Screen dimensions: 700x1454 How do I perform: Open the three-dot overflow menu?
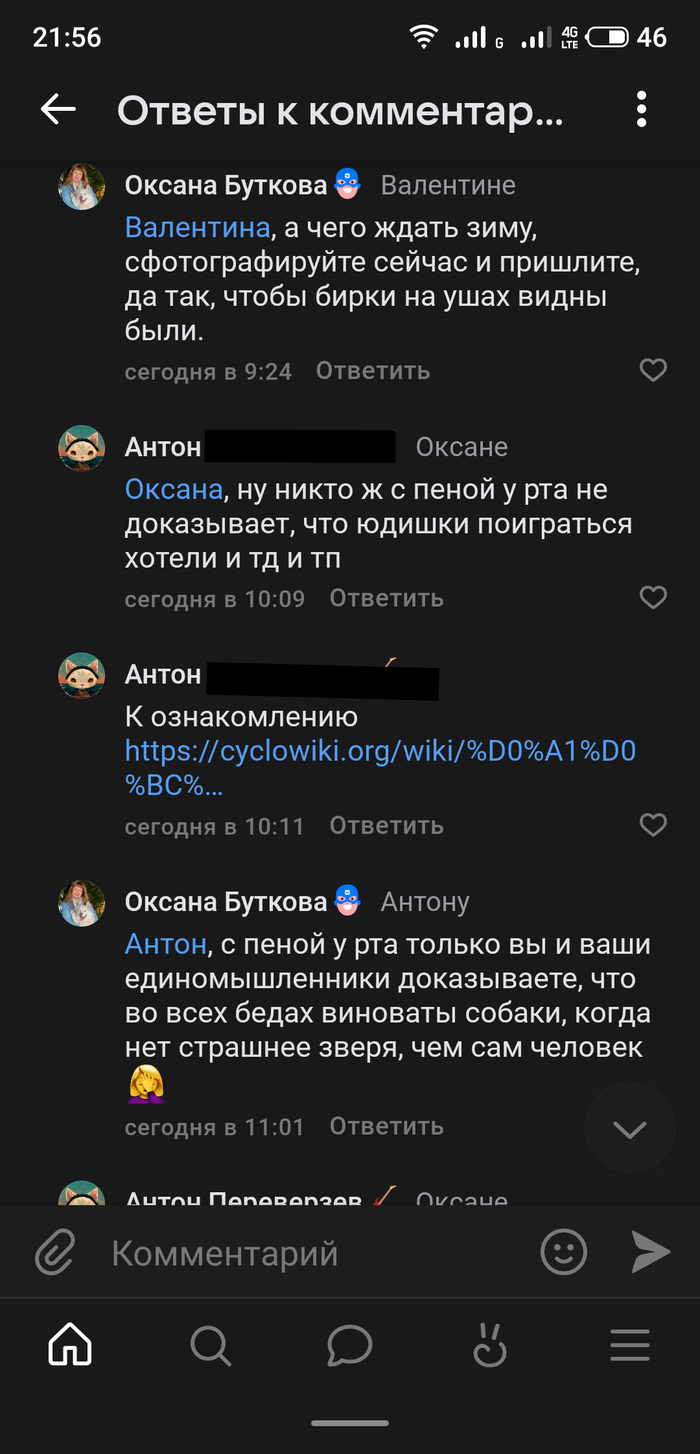641,110
